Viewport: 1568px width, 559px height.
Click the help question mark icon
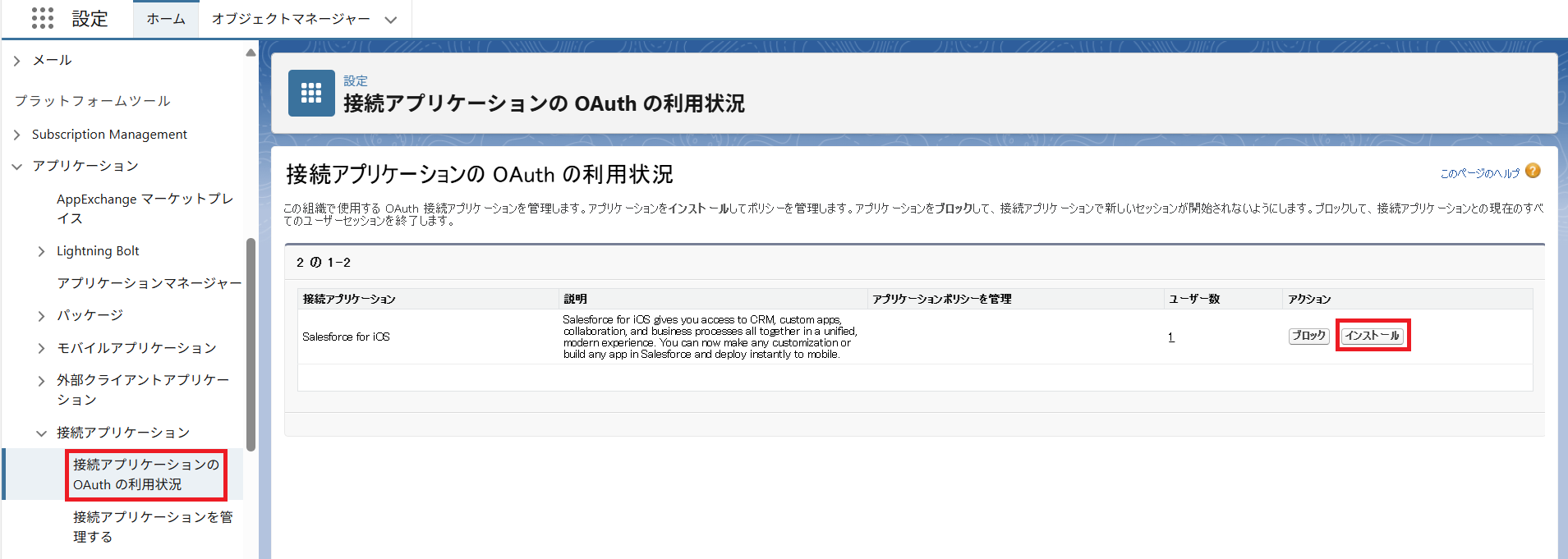click(1533, 171)
